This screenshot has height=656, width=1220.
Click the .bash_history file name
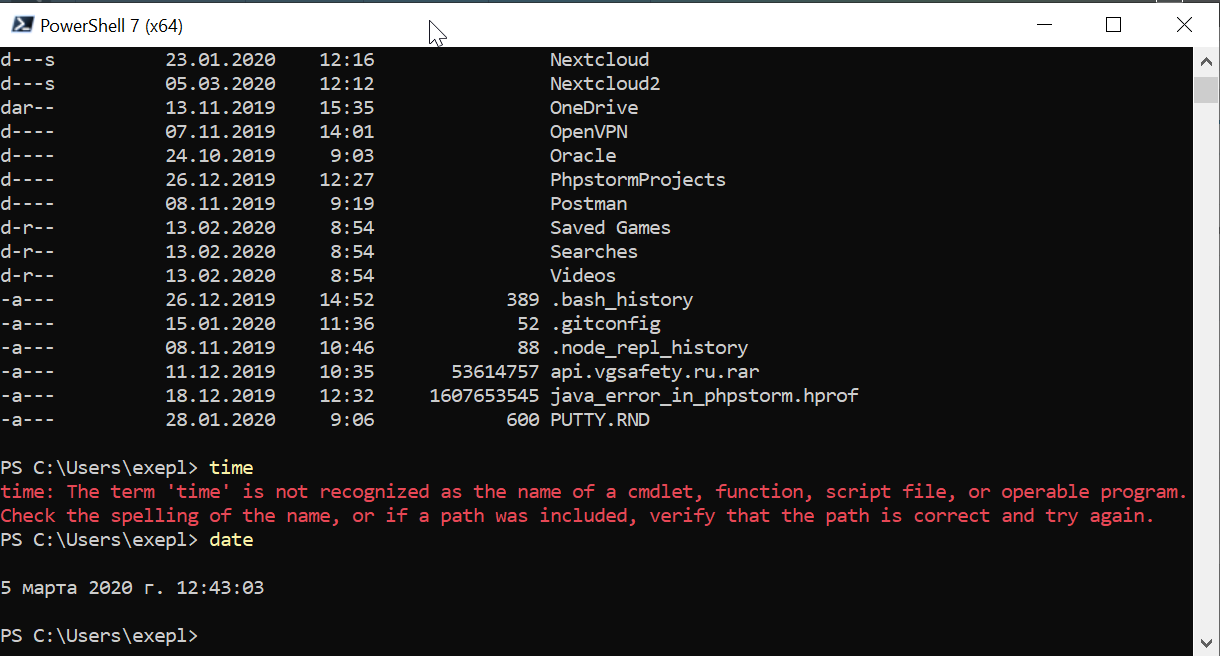[621, 300]
